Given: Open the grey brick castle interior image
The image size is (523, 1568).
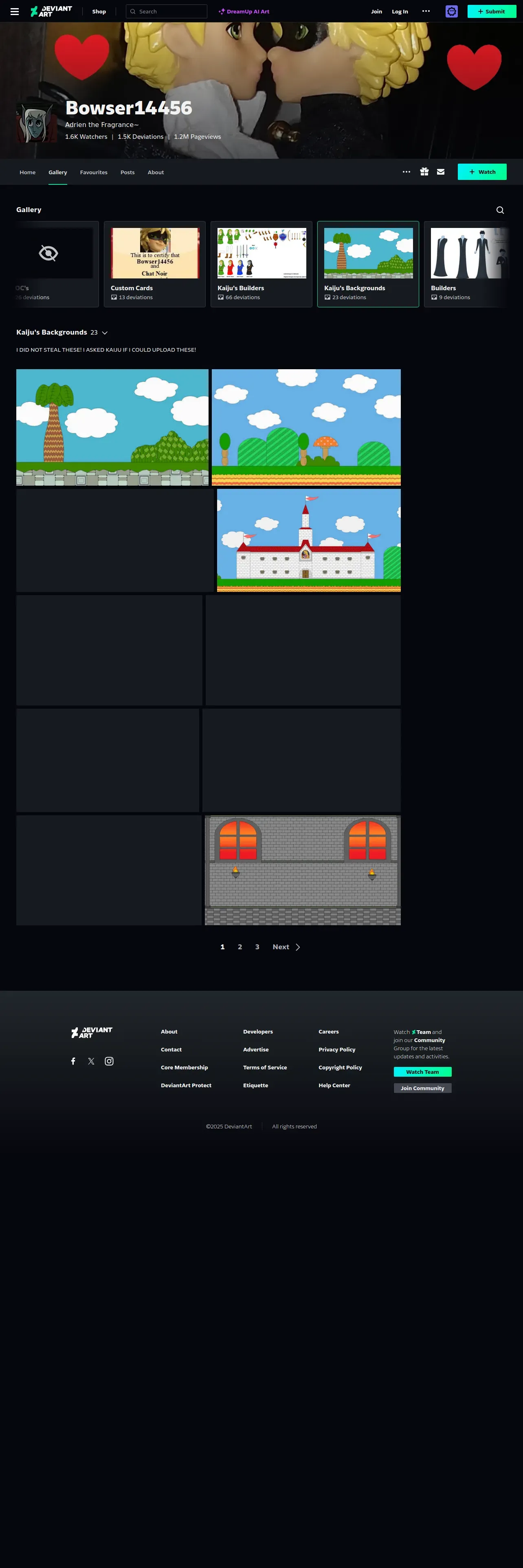Looking at the screenshot, I should point(303,870).
